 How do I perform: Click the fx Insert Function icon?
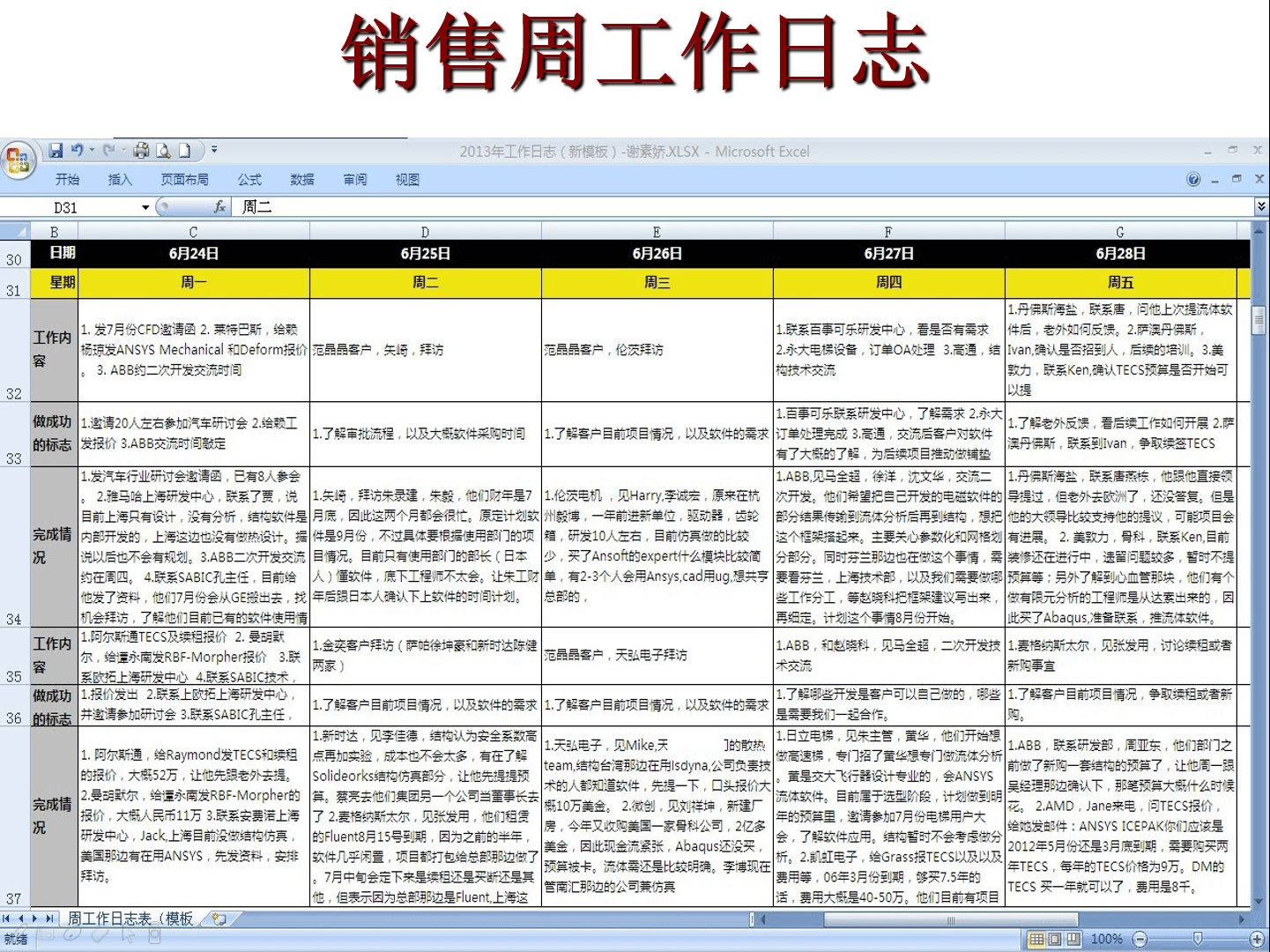(219, 207)
